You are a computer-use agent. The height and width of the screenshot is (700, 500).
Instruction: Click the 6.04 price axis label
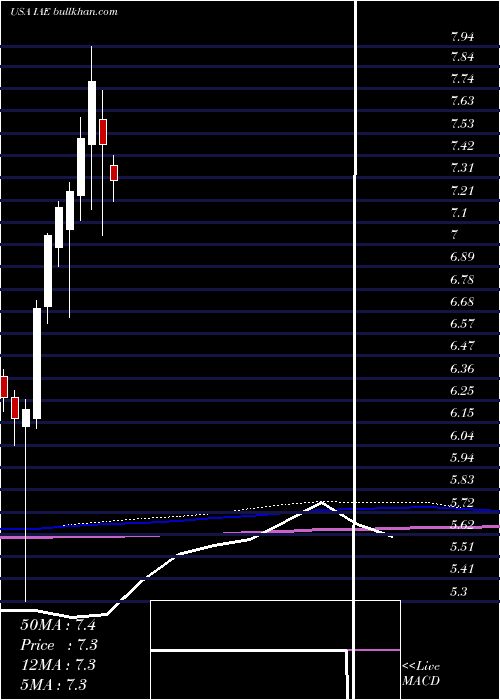(x=462, y=436)
